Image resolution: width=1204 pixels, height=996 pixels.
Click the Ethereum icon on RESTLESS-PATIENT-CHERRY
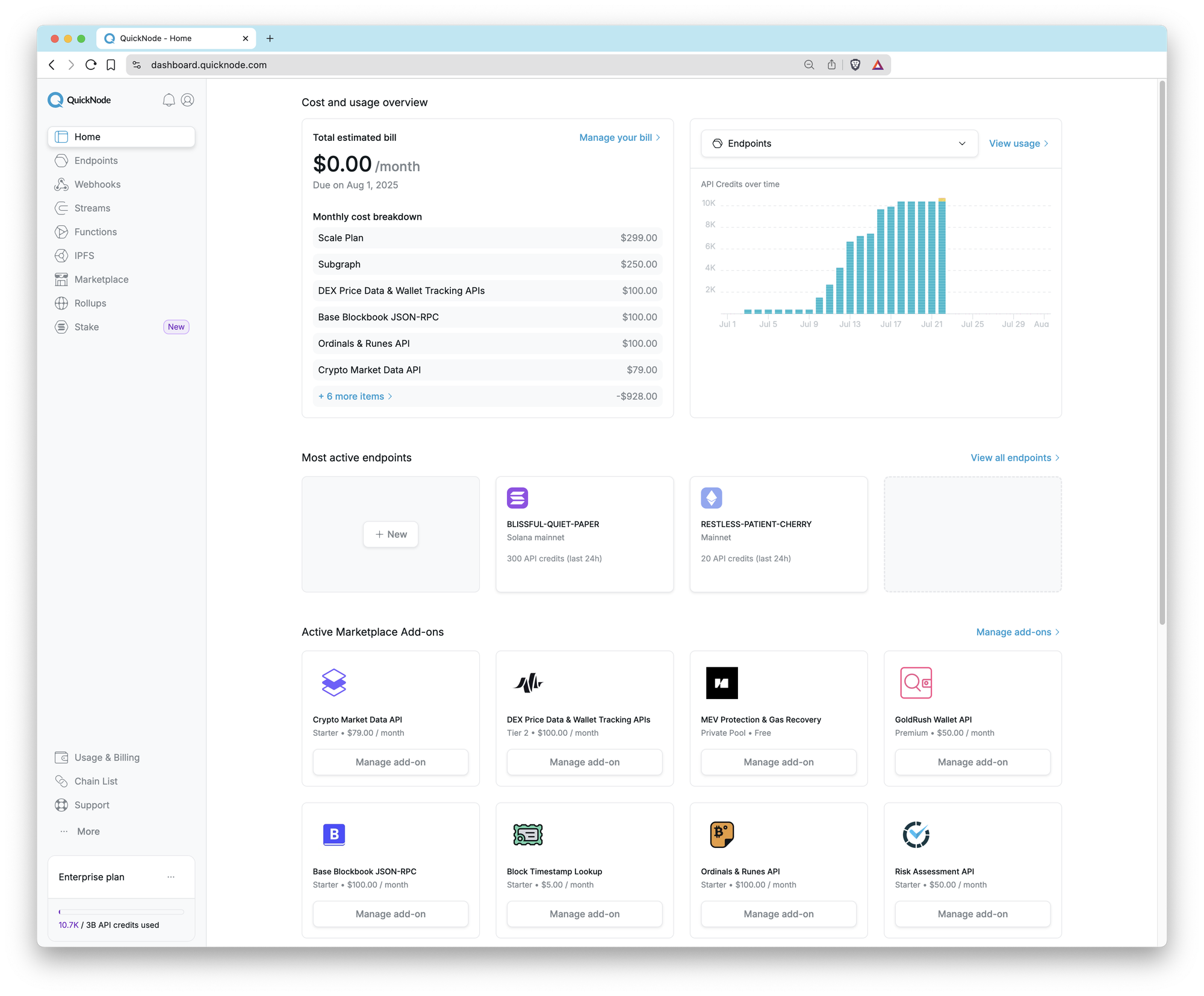click(x=711, y=498)
